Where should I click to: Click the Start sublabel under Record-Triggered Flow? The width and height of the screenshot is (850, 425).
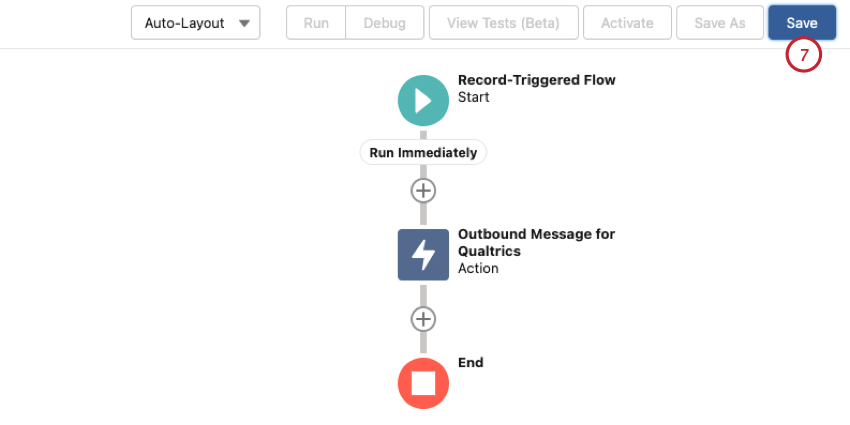coord(473,98)
